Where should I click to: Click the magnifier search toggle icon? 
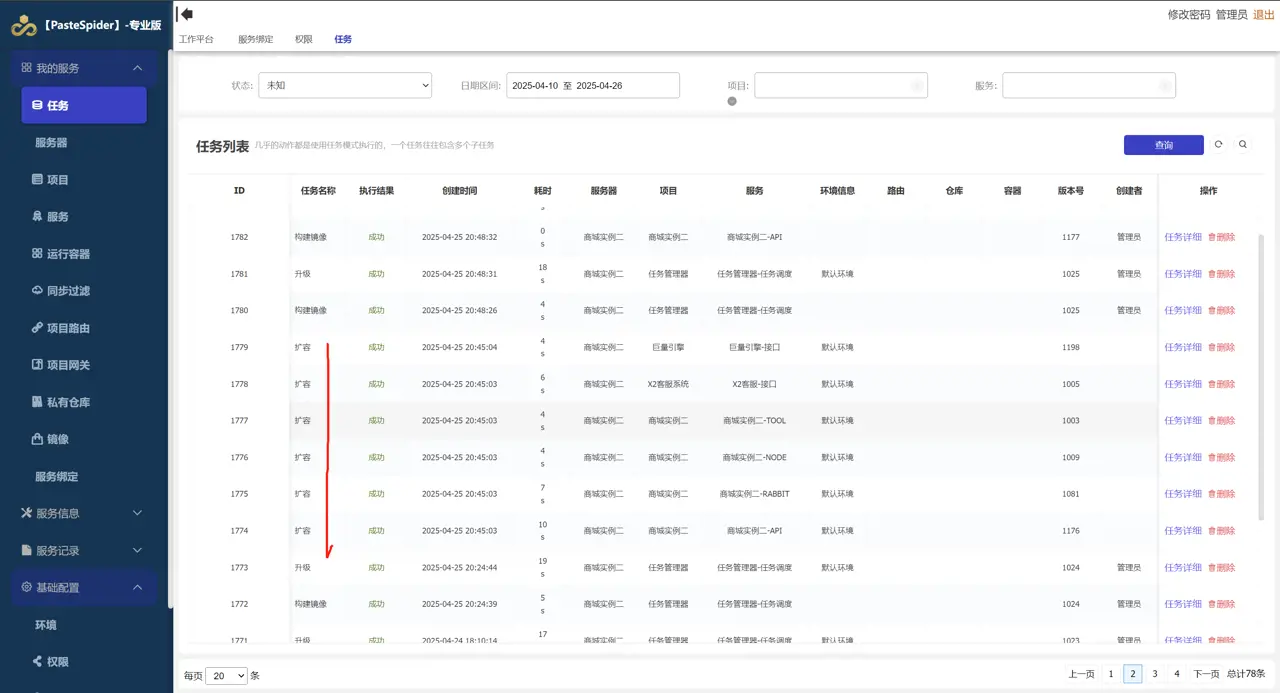tap(1243, 145)
